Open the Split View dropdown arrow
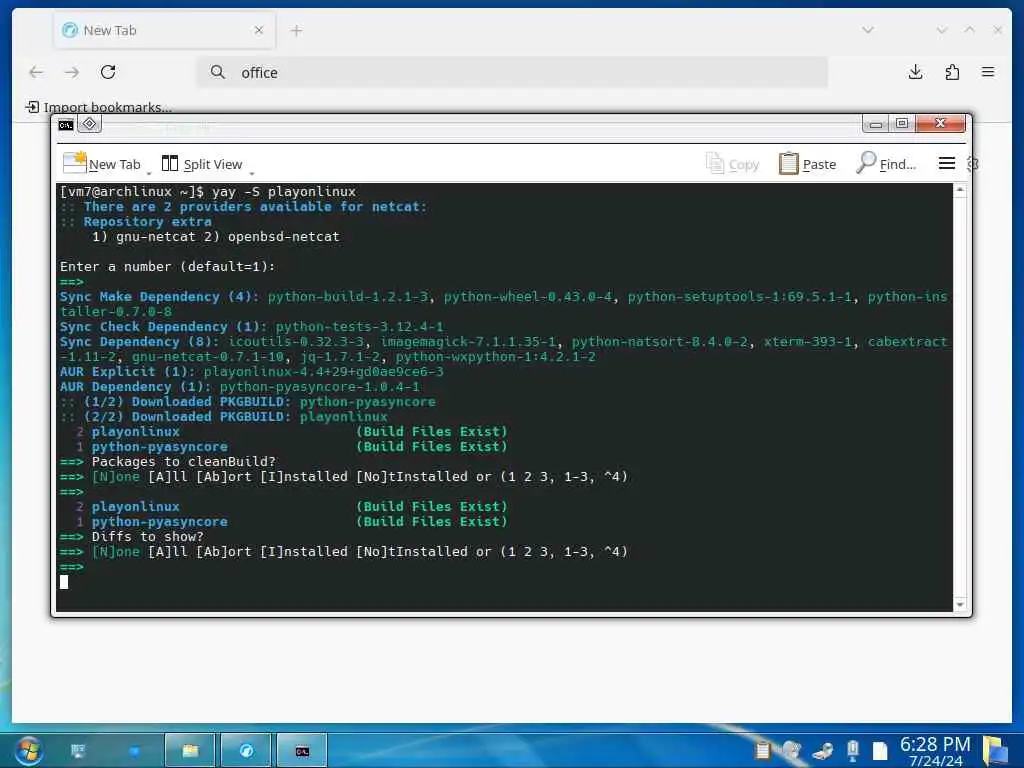The width and height of the screenshot is (1024, 768). click(x=251, y=173)
